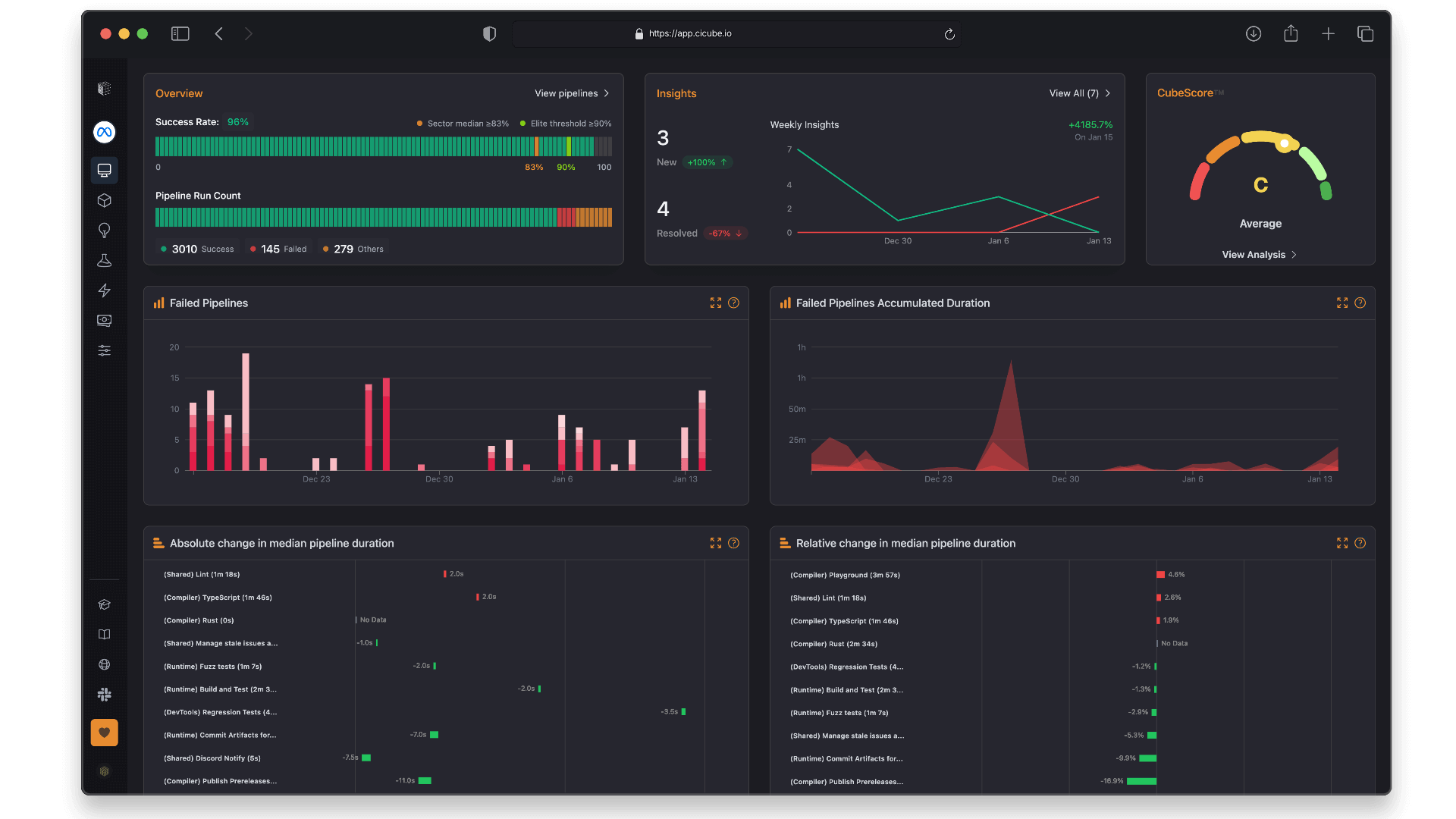Expand the Failed Pipelines chart to fullscreen
The height and width of the screenshot is (819, 1456).
tap(716, 303)
